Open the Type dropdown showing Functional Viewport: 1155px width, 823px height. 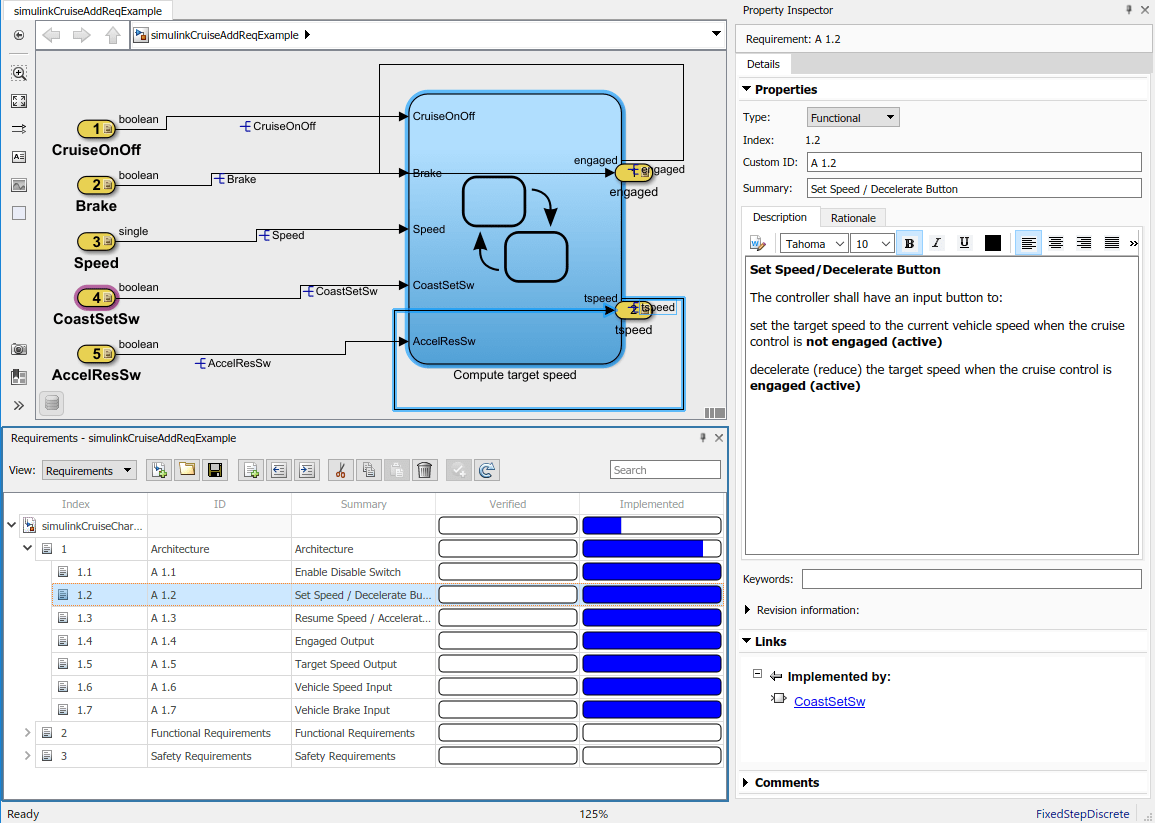(853, 118)
